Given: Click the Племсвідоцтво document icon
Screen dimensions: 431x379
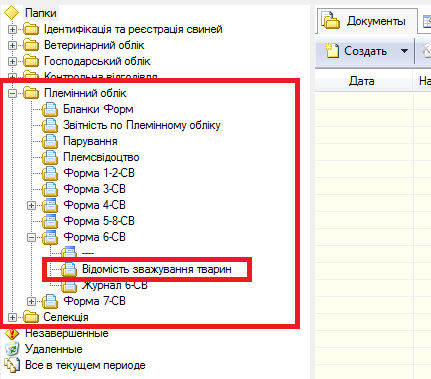Looking at the screenshot, I should pyautogui.click(x=50, y=157).
